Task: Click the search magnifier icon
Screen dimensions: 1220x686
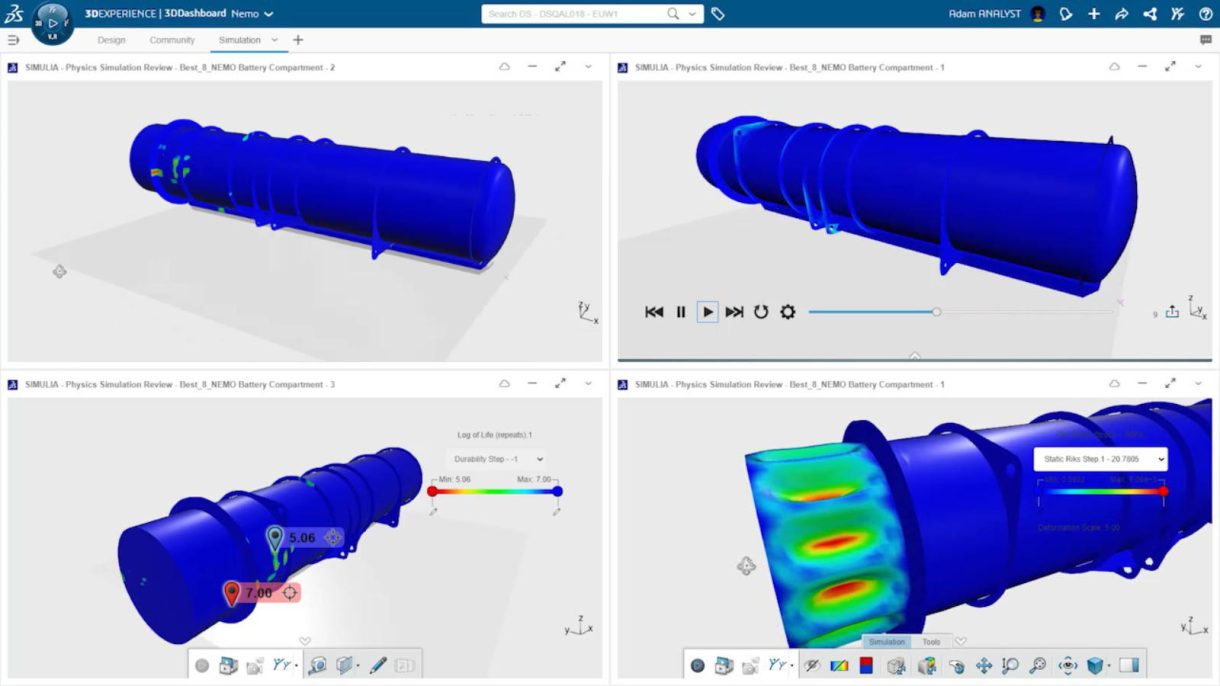Action: coord(673,14)
